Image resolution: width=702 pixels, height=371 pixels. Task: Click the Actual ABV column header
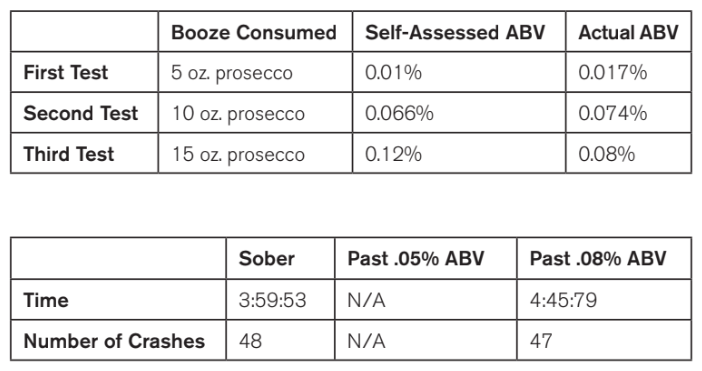629,32
